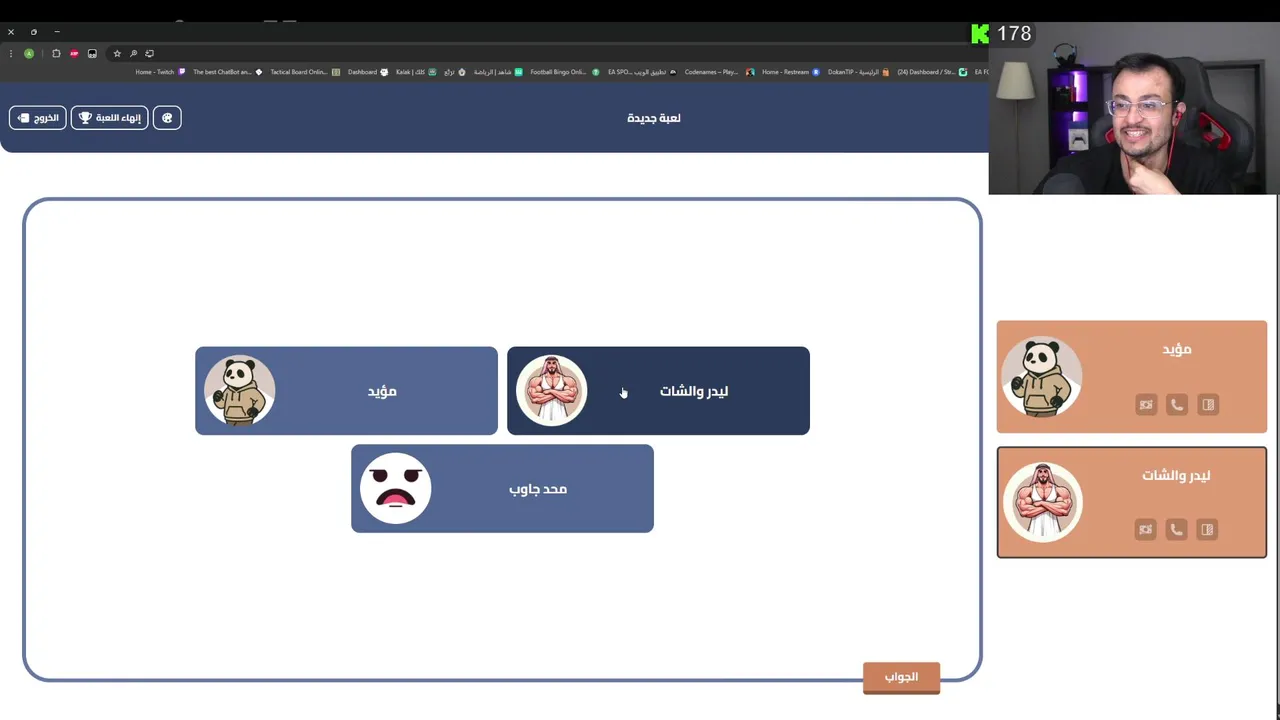Open the Tactical Board Online bookmark

305,72
